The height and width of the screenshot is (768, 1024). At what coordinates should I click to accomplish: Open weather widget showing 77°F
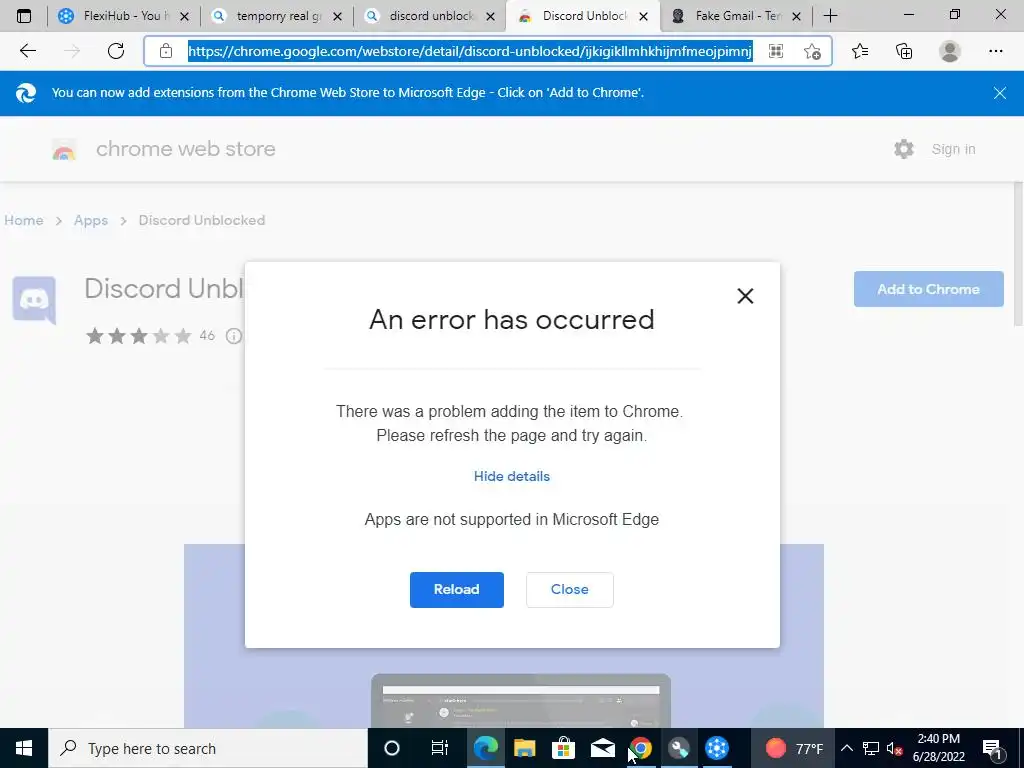click(x=793, y=748)
